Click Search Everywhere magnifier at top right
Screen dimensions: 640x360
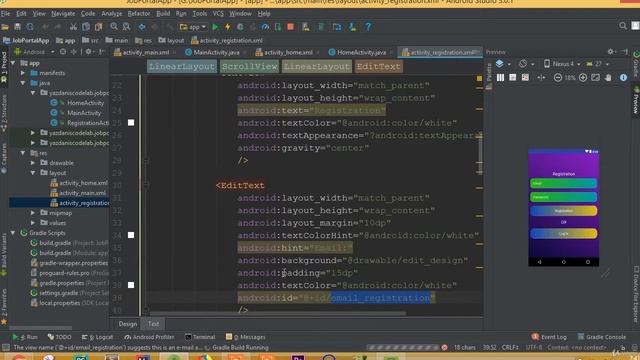pos(623,26)
